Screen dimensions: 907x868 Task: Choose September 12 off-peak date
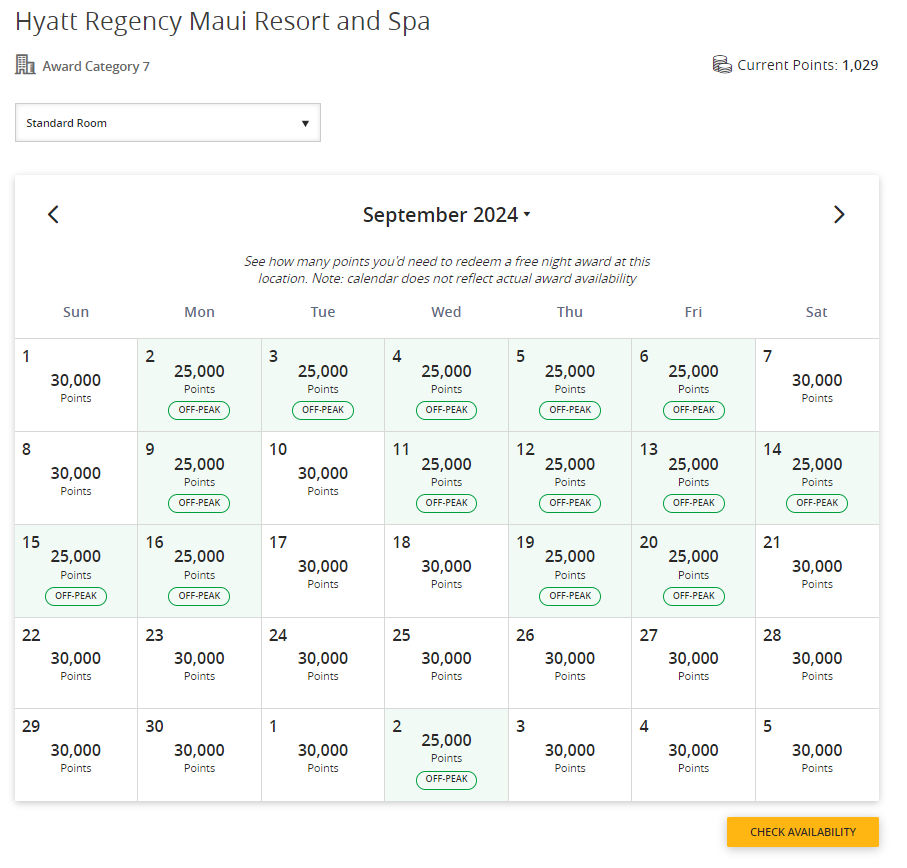click(570, 478)
